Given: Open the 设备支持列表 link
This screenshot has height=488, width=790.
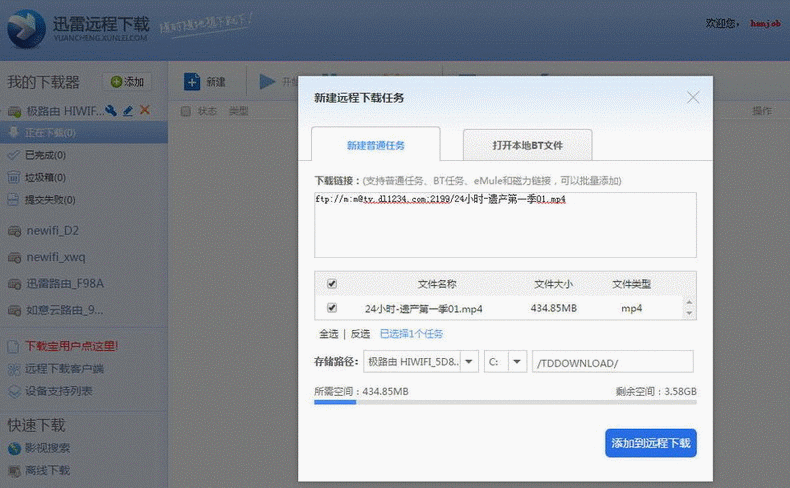Looking at the screenshot, I should [58, 391].
